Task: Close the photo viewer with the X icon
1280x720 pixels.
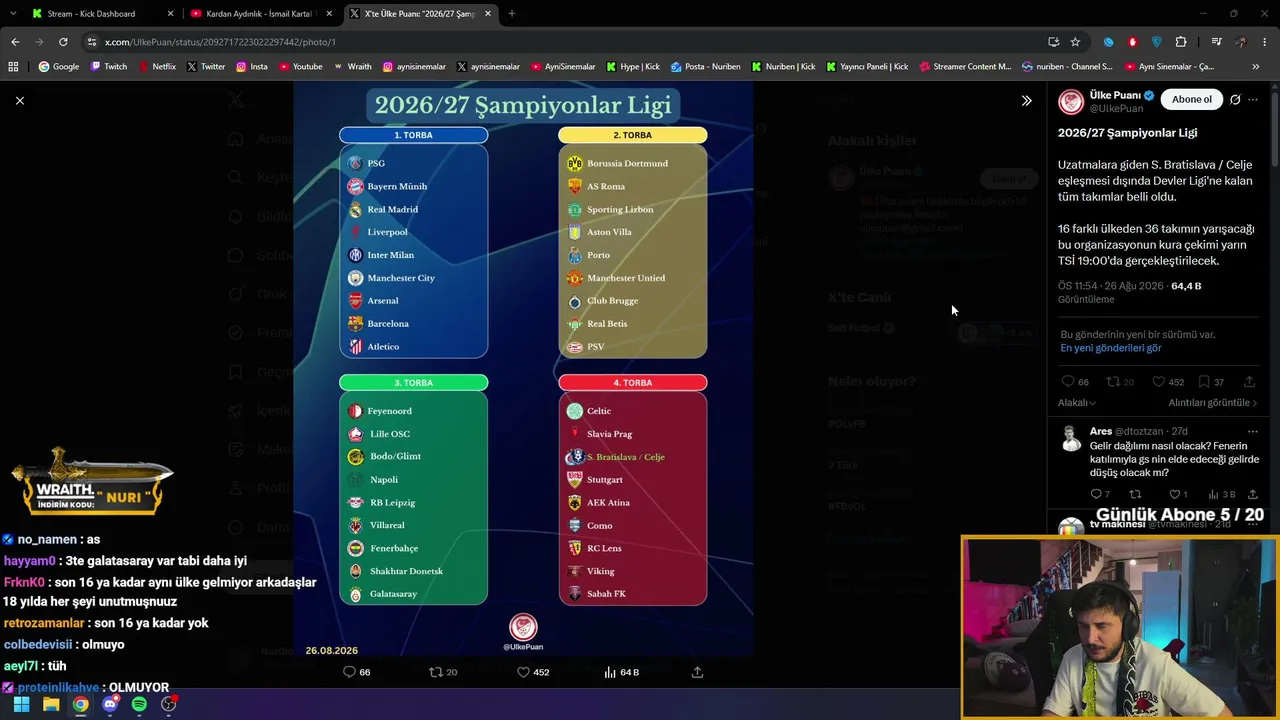Action: click(x=19, y=100)
